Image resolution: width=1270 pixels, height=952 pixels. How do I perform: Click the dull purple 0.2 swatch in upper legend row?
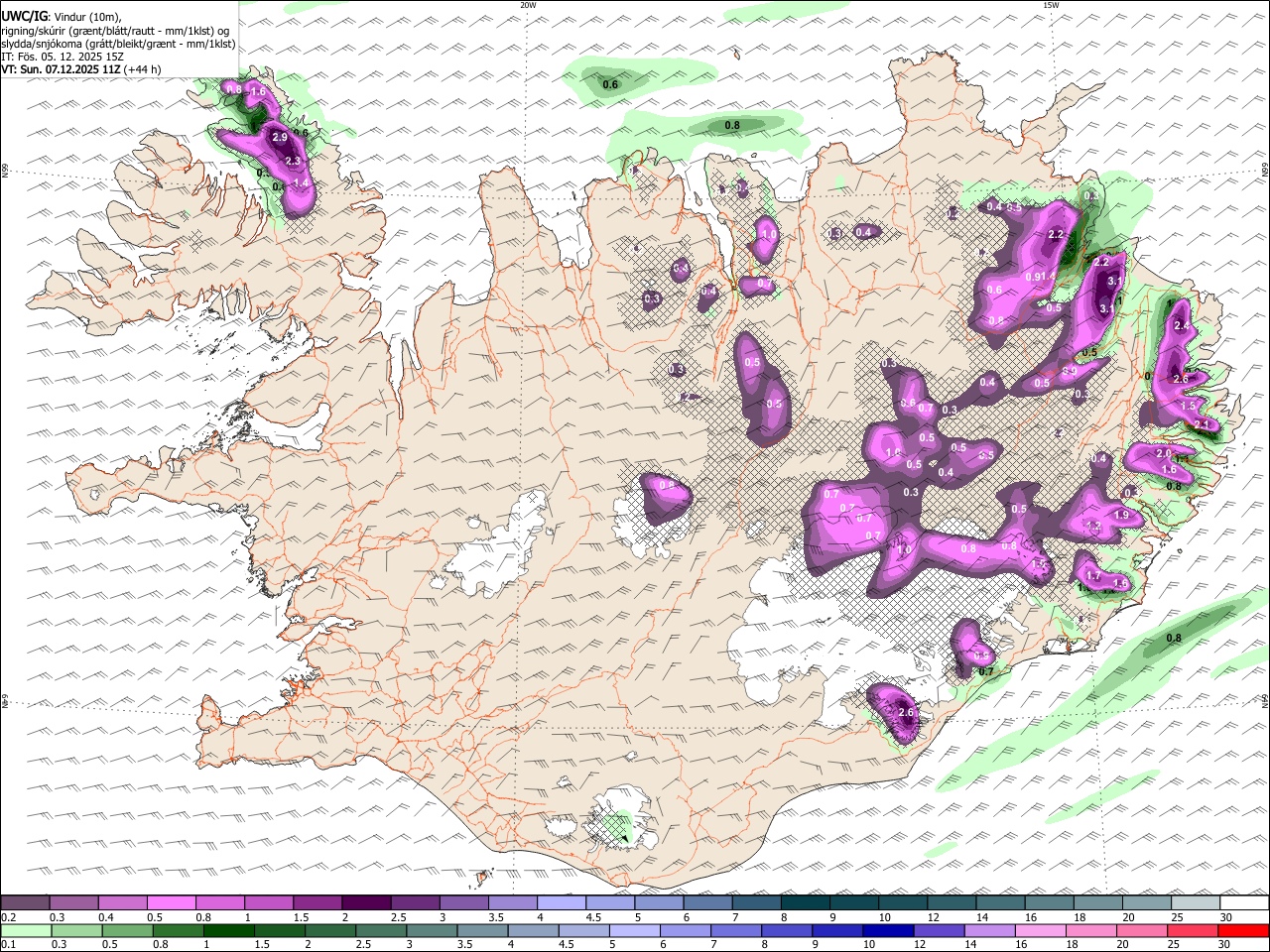(x=25, y=903)
